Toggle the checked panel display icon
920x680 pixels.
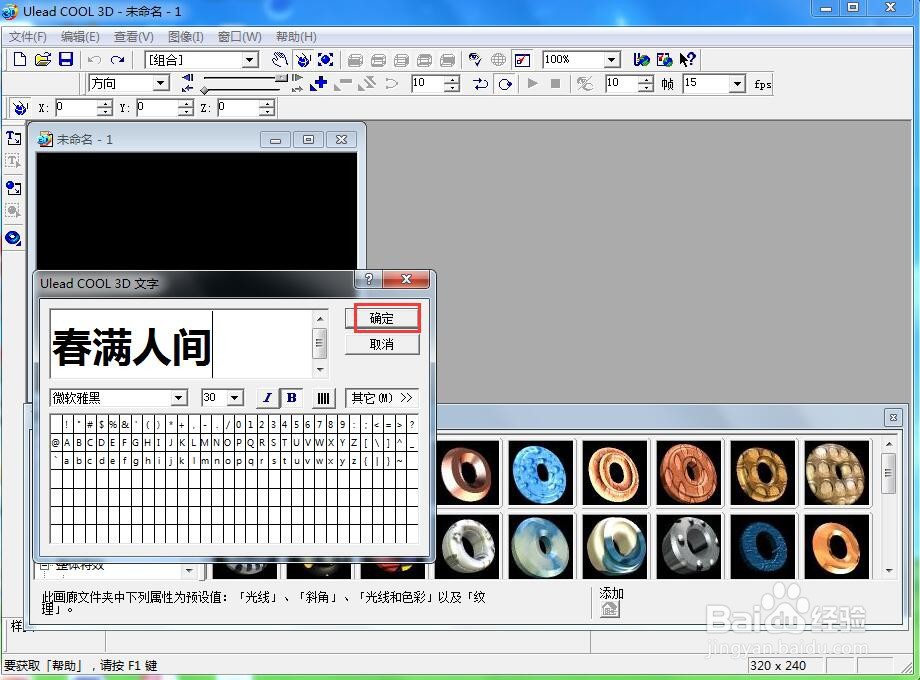click(522, 59)
